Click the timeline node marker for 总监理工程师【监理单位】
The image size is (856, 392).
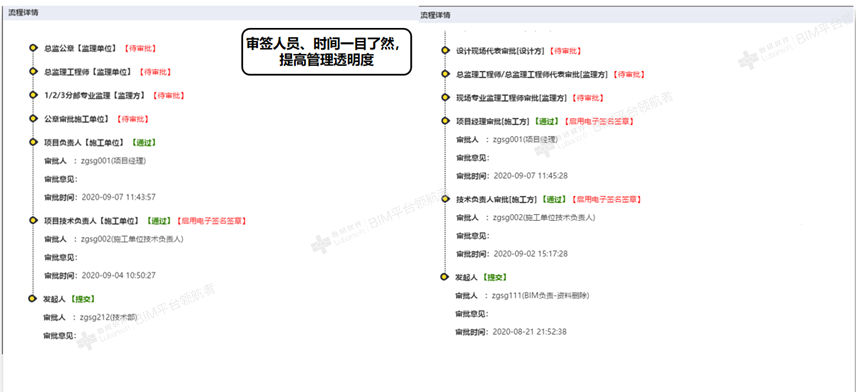(33, 72)
